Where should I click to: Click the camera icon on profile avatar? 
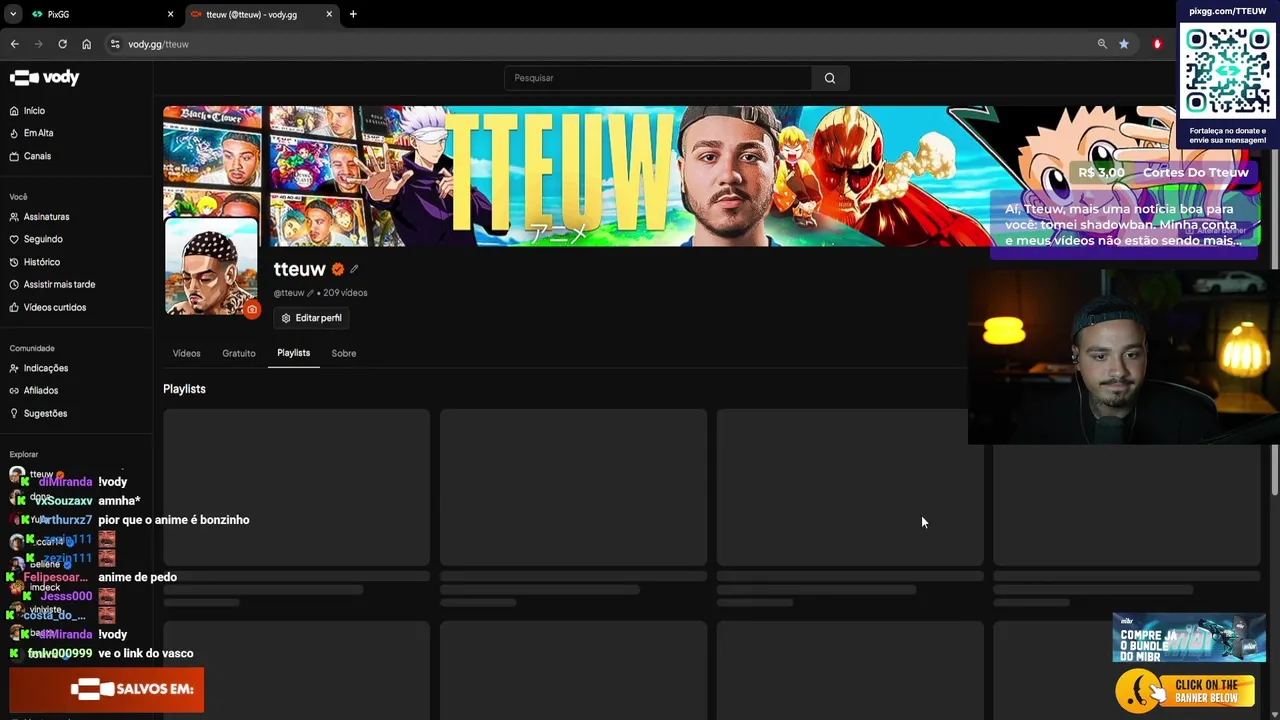click(252, 310)
